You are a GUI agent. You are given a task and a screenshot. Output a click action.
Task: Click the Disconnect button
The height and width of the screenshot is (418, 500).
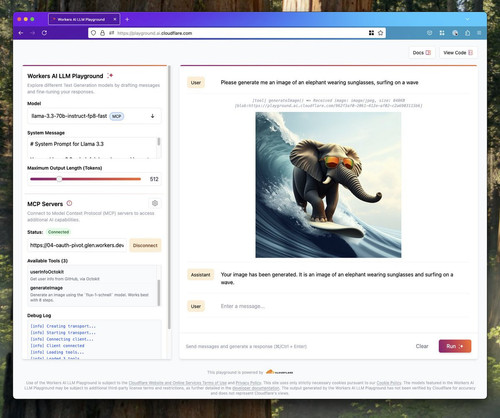145,245
